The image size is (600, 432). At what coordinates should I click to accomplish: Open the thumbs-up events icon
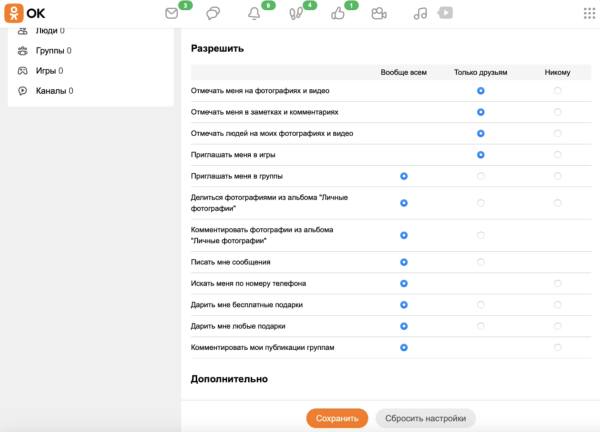coord(337,14)
